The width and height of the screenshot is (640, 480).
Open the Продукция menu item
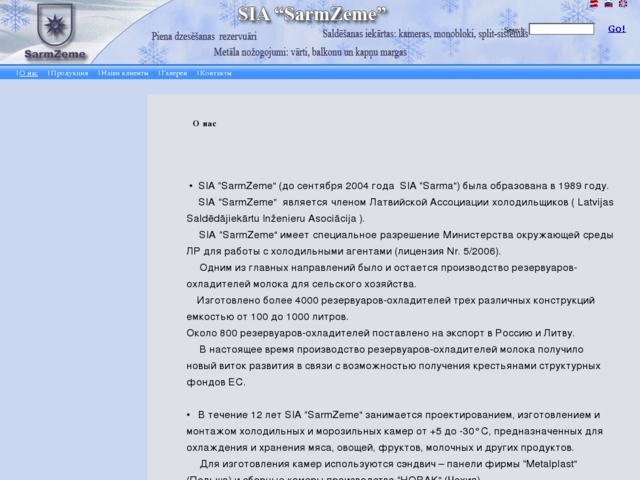[x=69, y=73]
